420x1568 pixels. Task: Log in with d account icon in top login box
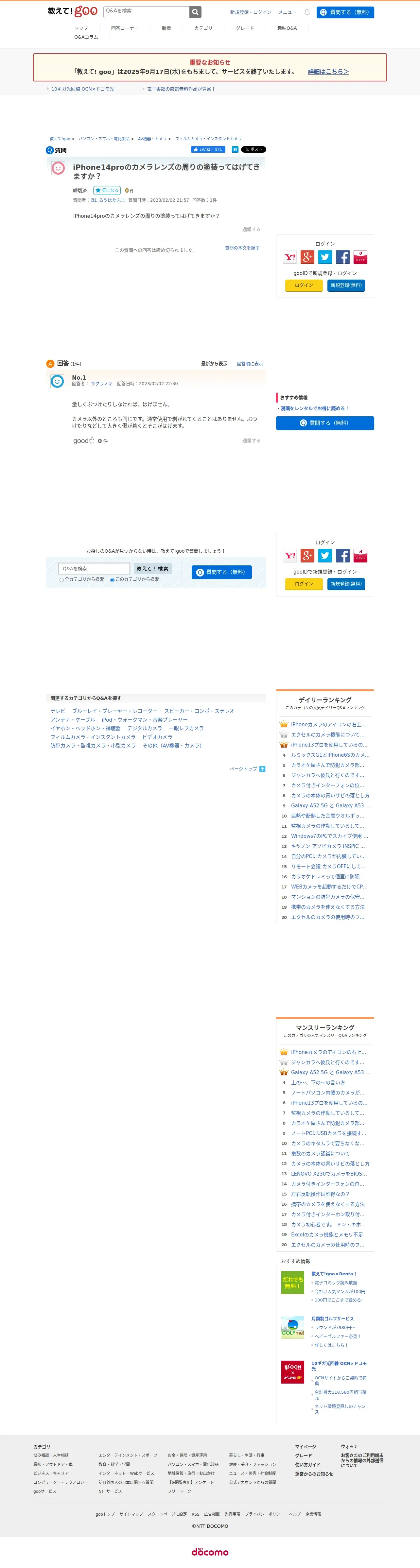pyautogui.click(x=360, y=257)
